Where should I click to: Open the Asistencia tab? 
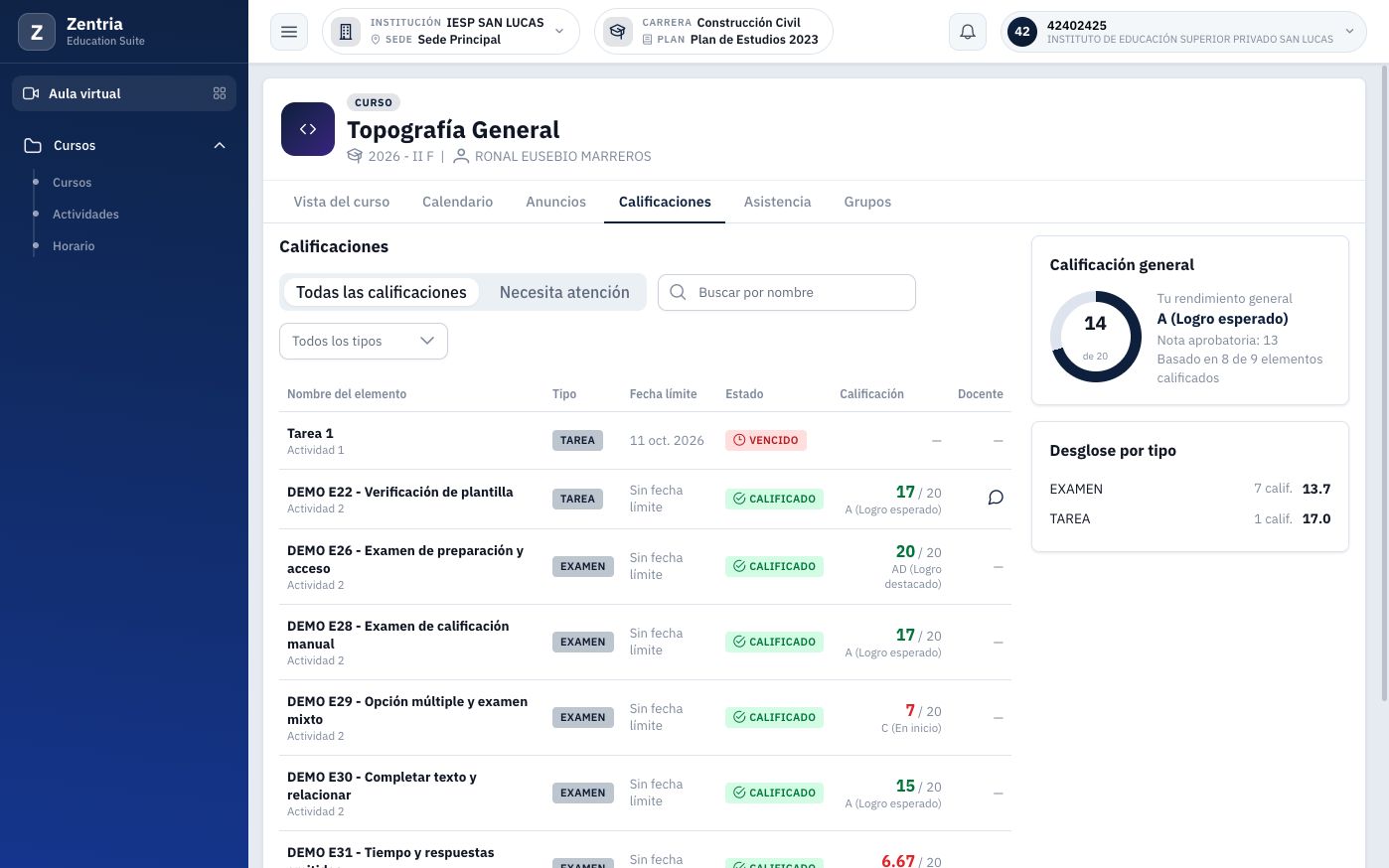pos(778,202)
